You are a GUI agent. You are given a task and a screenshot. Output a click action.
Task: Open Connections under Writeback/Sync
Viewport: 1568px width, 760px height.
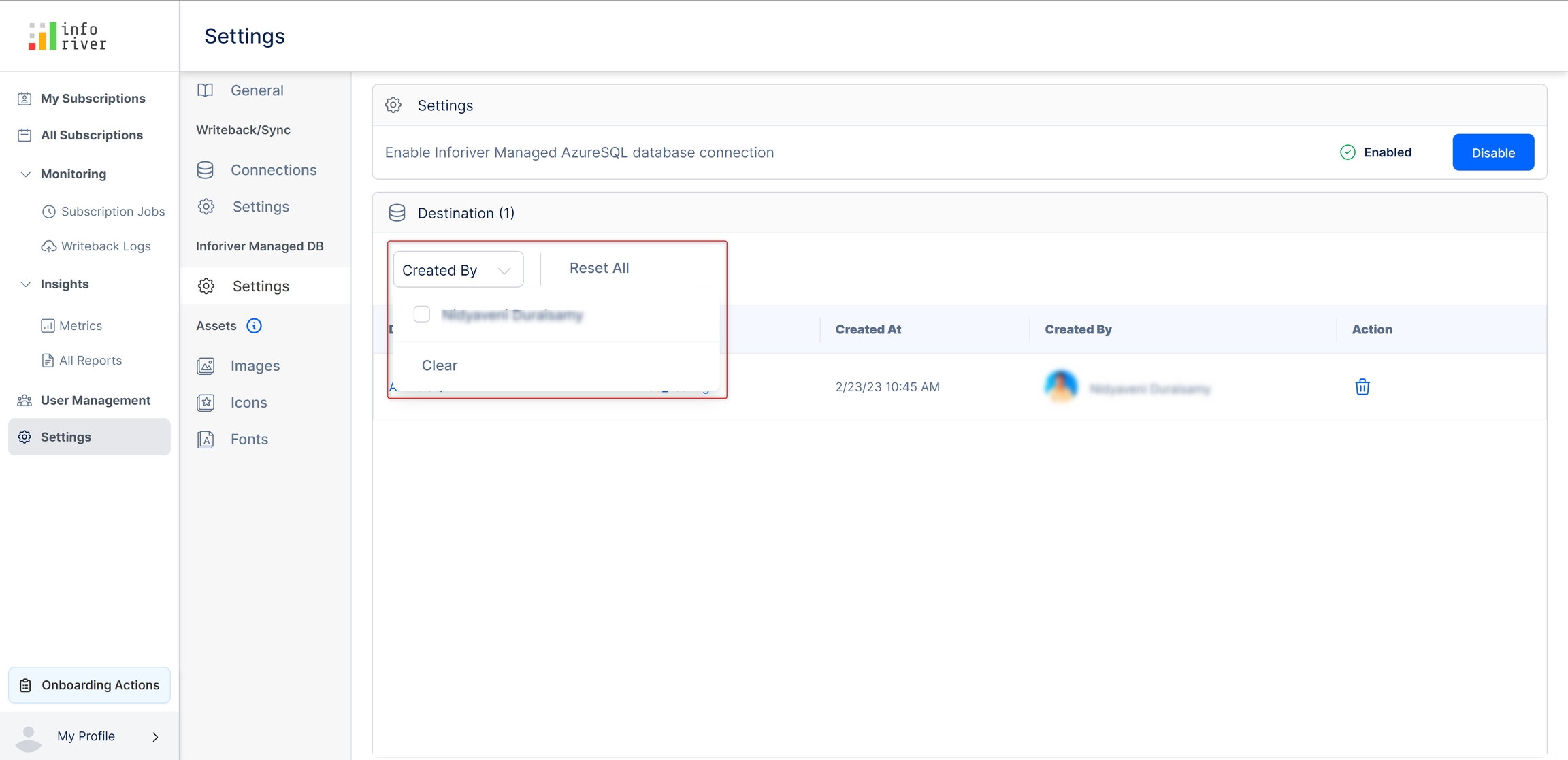[x=273, y=170]
